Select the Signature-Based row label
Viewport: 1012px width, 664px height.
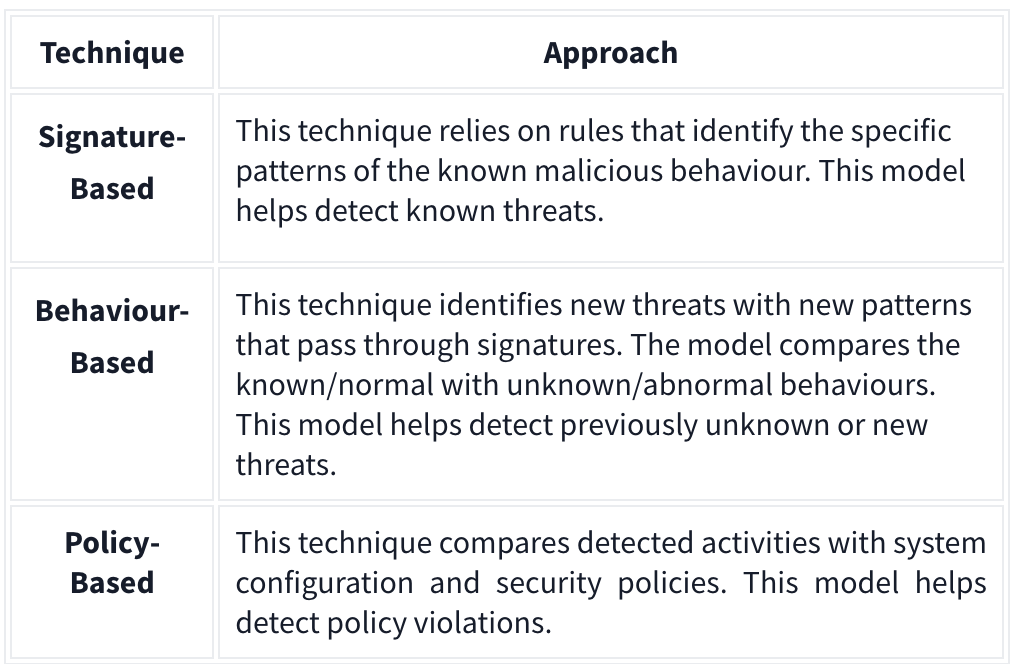point(112,163)
